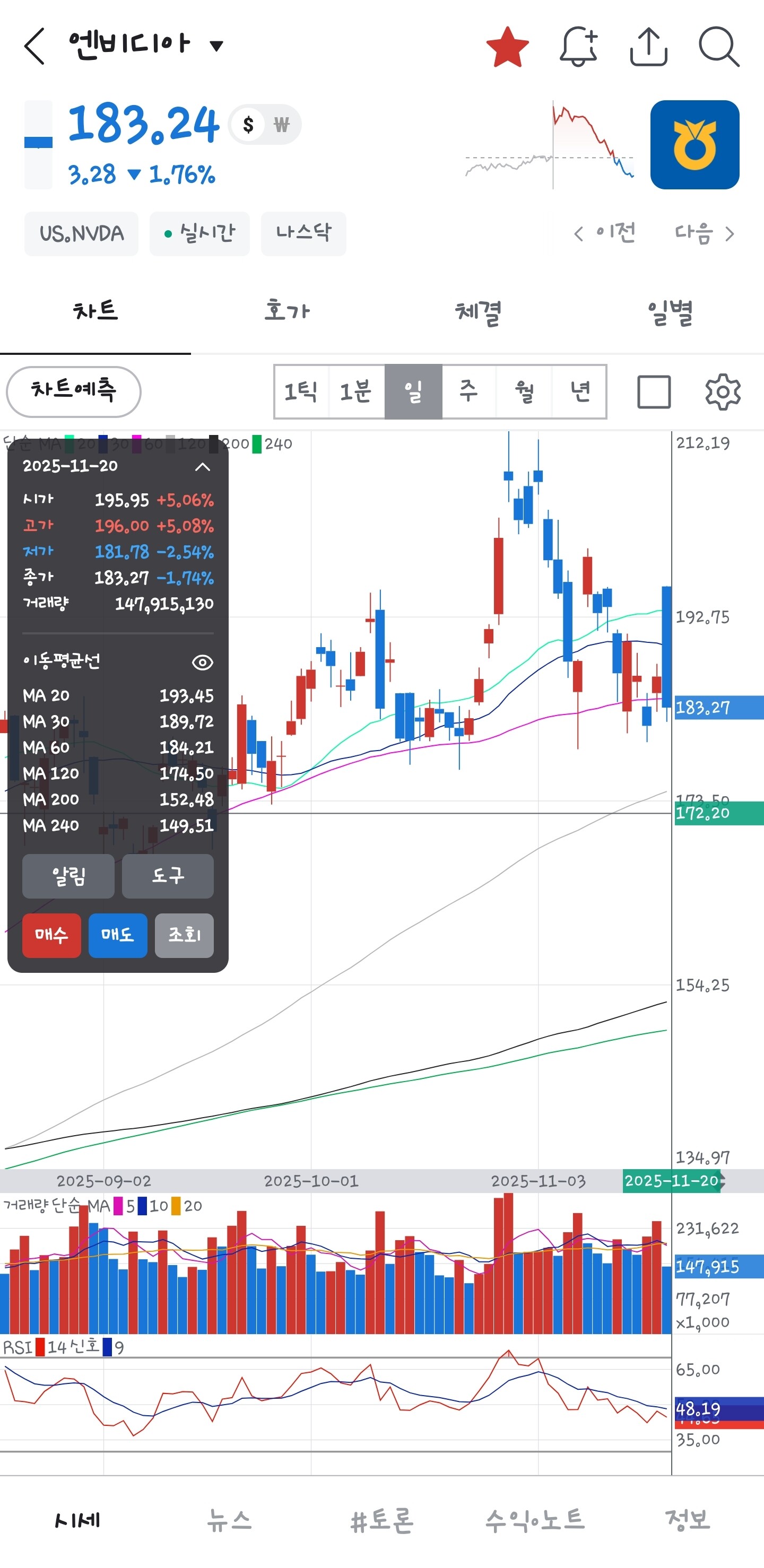Click the 48.19 RSI value label
This screenshot has width=764, height=1568.
tap(719, 1409)
